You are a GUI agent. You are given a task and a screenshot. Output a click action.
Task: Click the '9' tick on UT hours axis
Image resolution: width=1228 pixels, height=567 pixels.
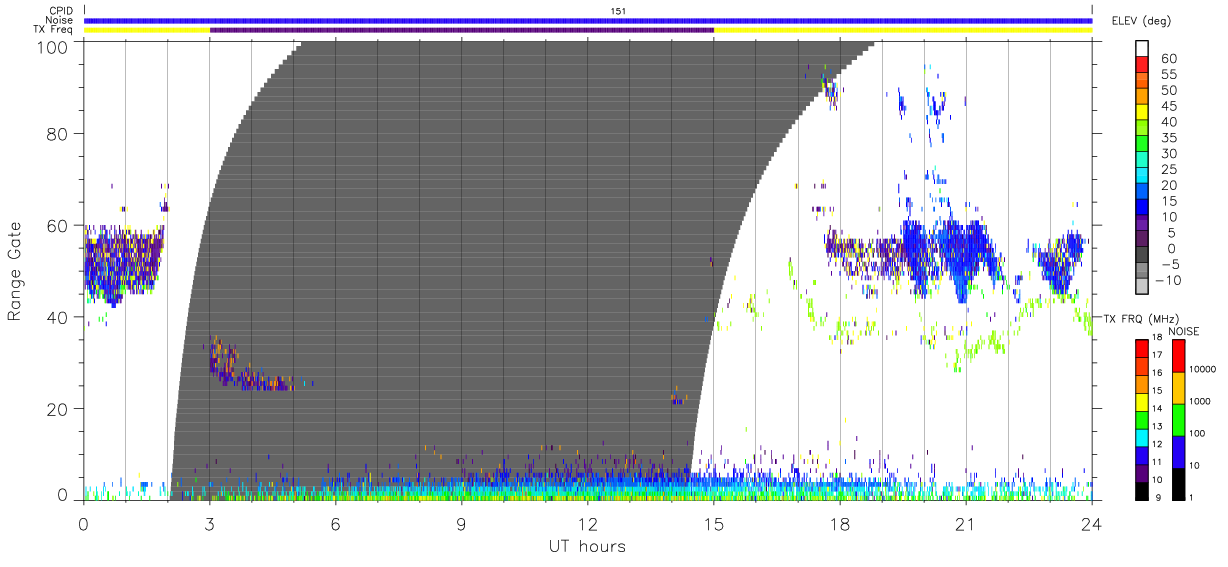point(461,524)
